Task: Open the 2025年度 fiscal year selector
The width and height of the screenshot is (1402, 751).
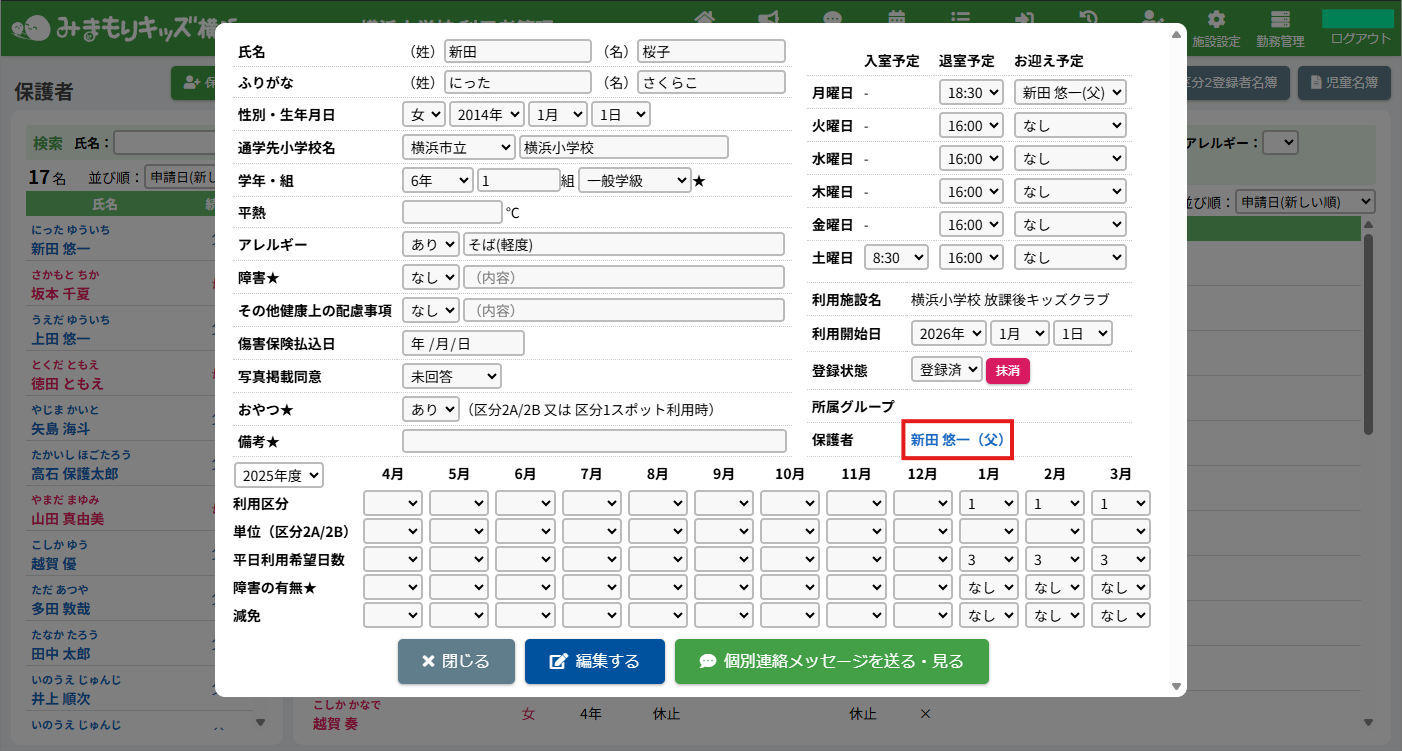Action: click(279, 474)
